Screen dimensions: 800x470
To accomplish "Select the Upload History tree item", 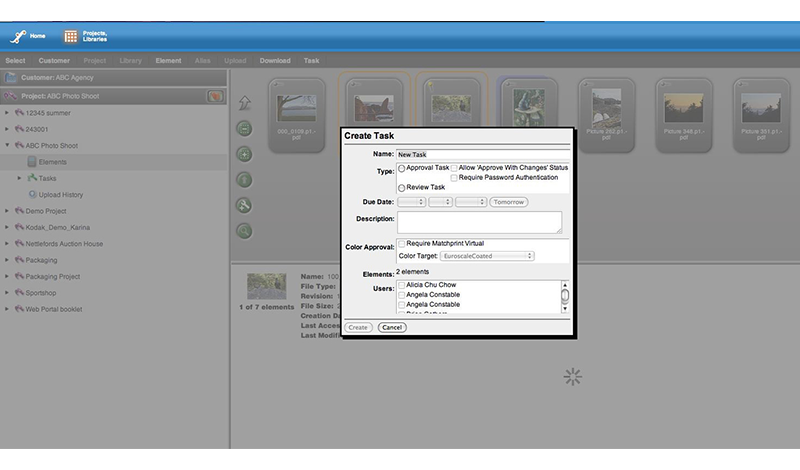I will [61, 194].
